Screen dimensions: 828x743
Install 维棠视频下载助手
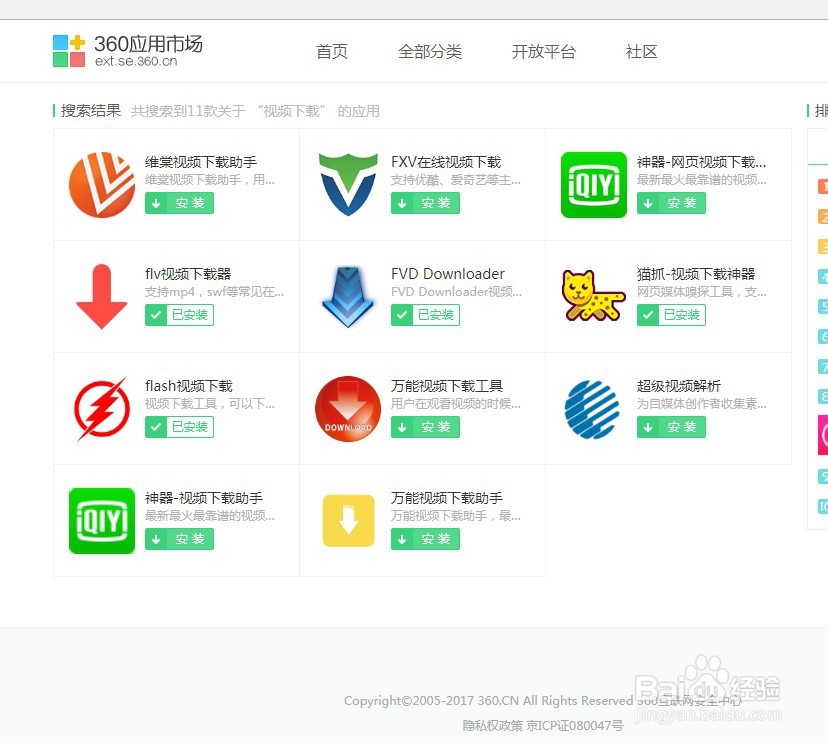coord(180,203)
